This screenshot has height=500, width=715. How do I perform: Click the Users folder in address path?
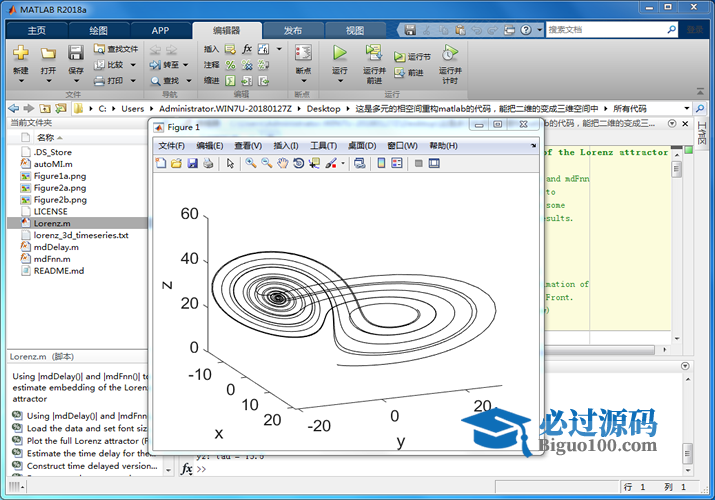tap(132, 108)
